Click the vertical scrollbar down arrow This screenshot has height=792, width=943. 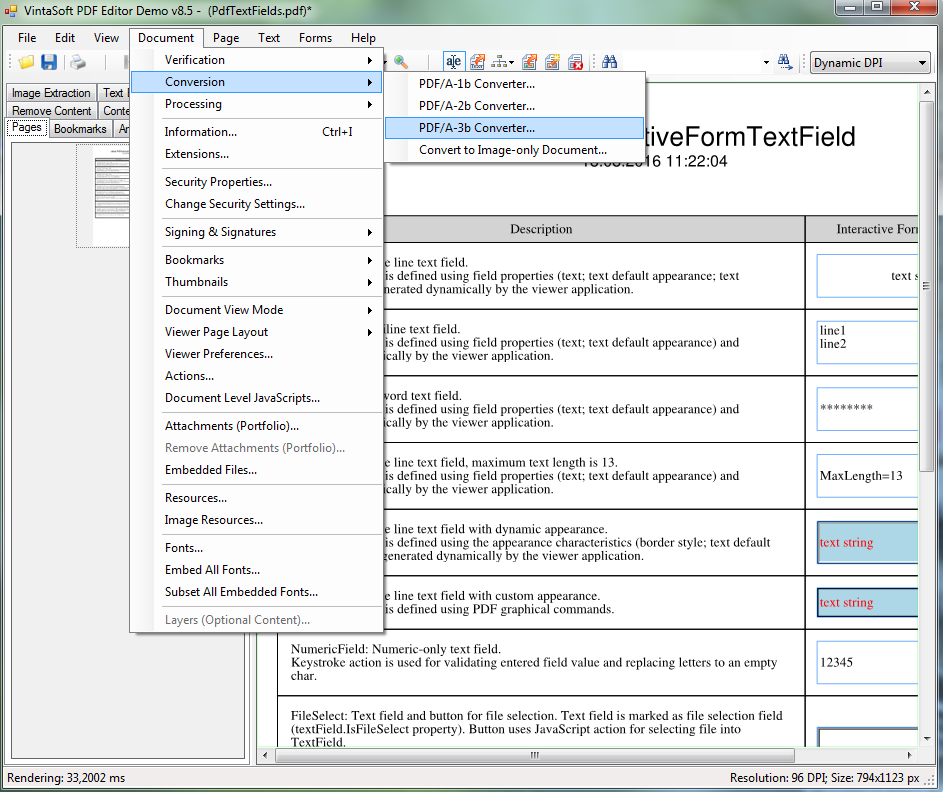point(927,738)
